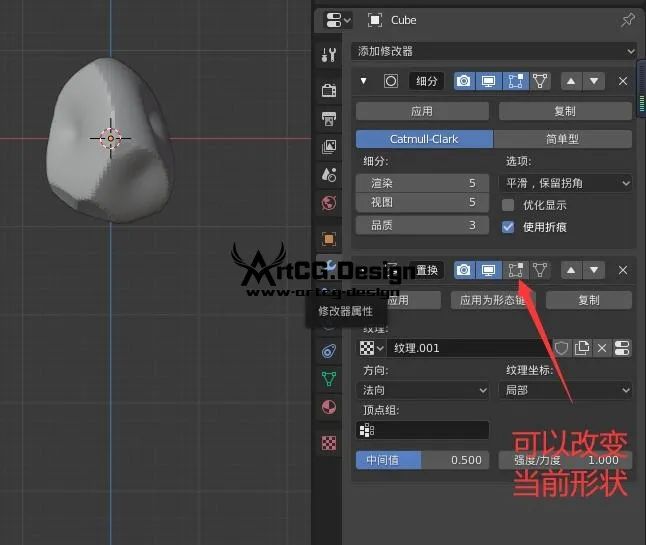Toggle edit mode display of 细分 modifier
The width and height of the screenshot is (646, 545).
515,81
